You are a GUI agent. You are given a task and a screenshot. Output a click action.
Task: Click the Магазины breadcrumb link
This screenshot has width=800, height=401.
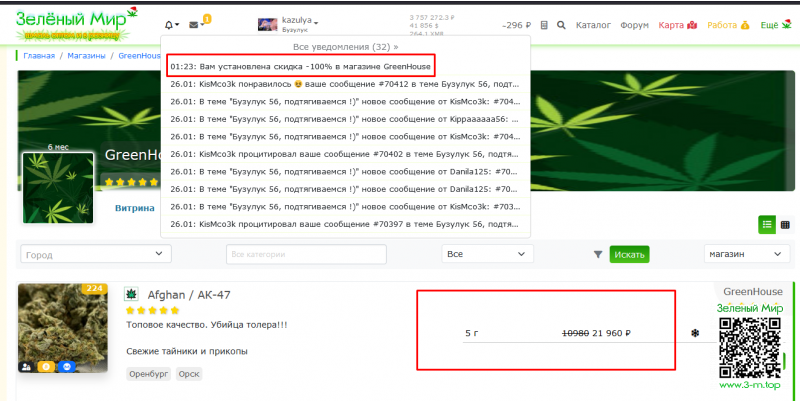87,57
